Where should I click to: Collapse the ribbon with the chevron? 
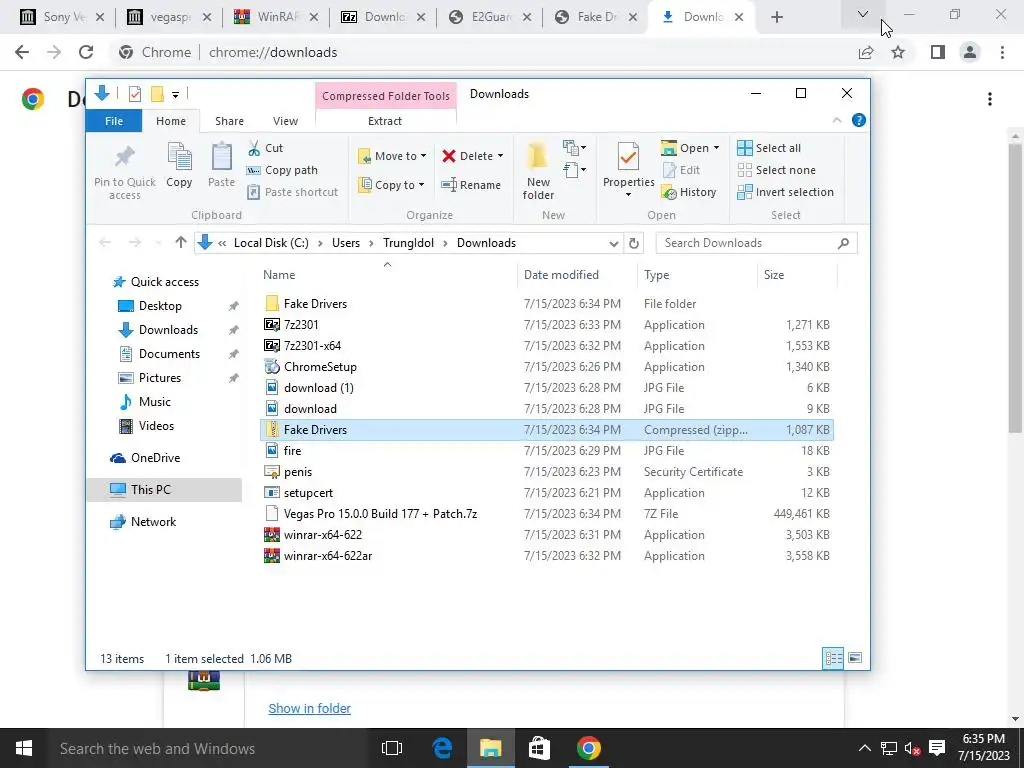click(x=837, y=120)
